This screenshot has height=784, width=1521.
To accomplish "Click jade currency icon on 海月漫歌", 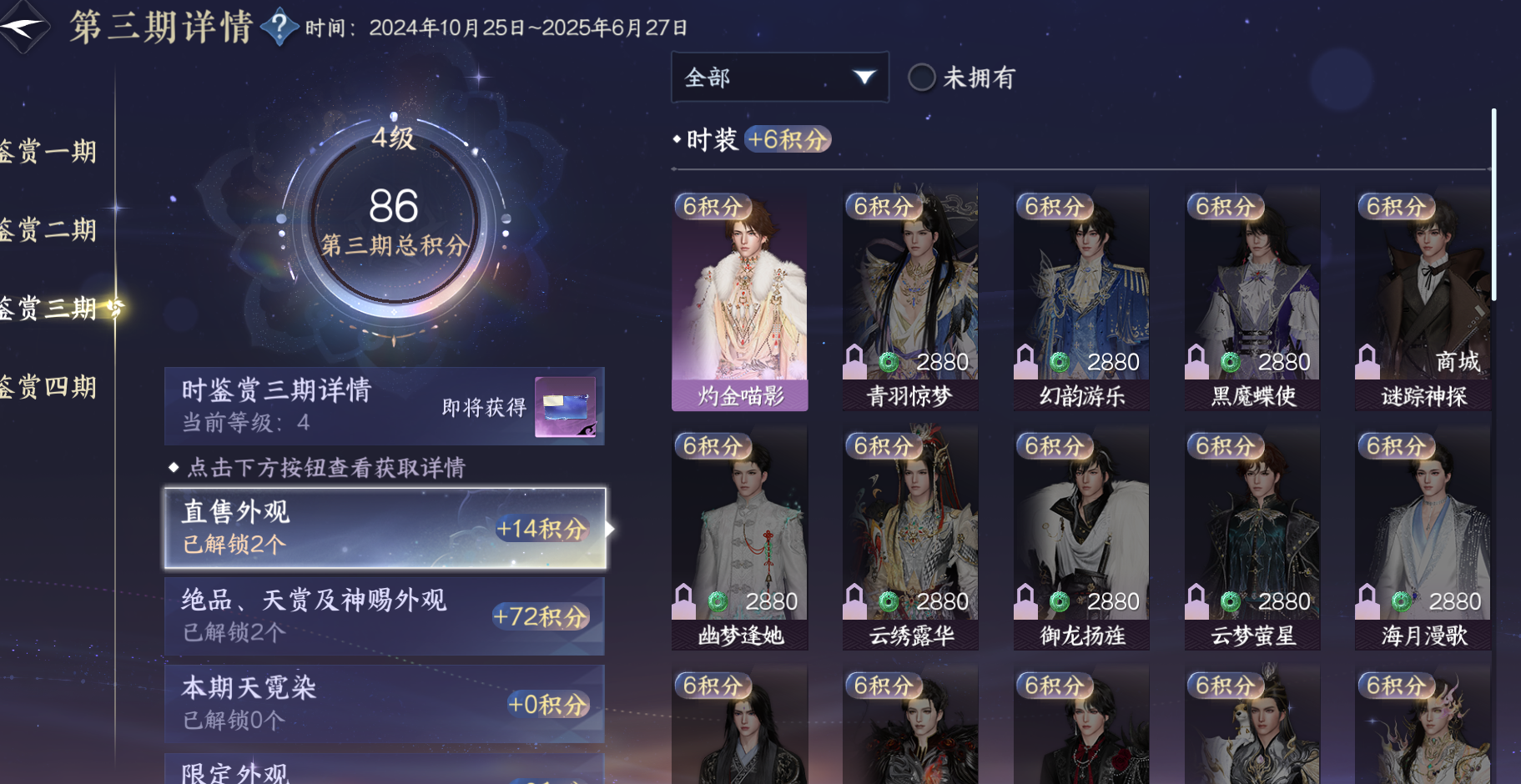I will 1402,601.
